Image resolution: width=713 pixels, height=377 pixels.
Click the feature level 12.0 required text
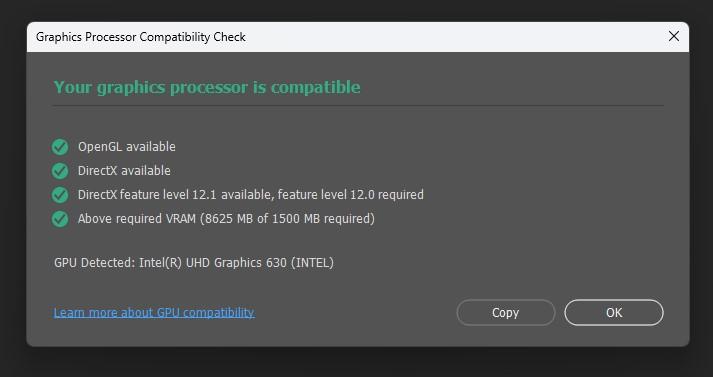[x=351, y=195]
